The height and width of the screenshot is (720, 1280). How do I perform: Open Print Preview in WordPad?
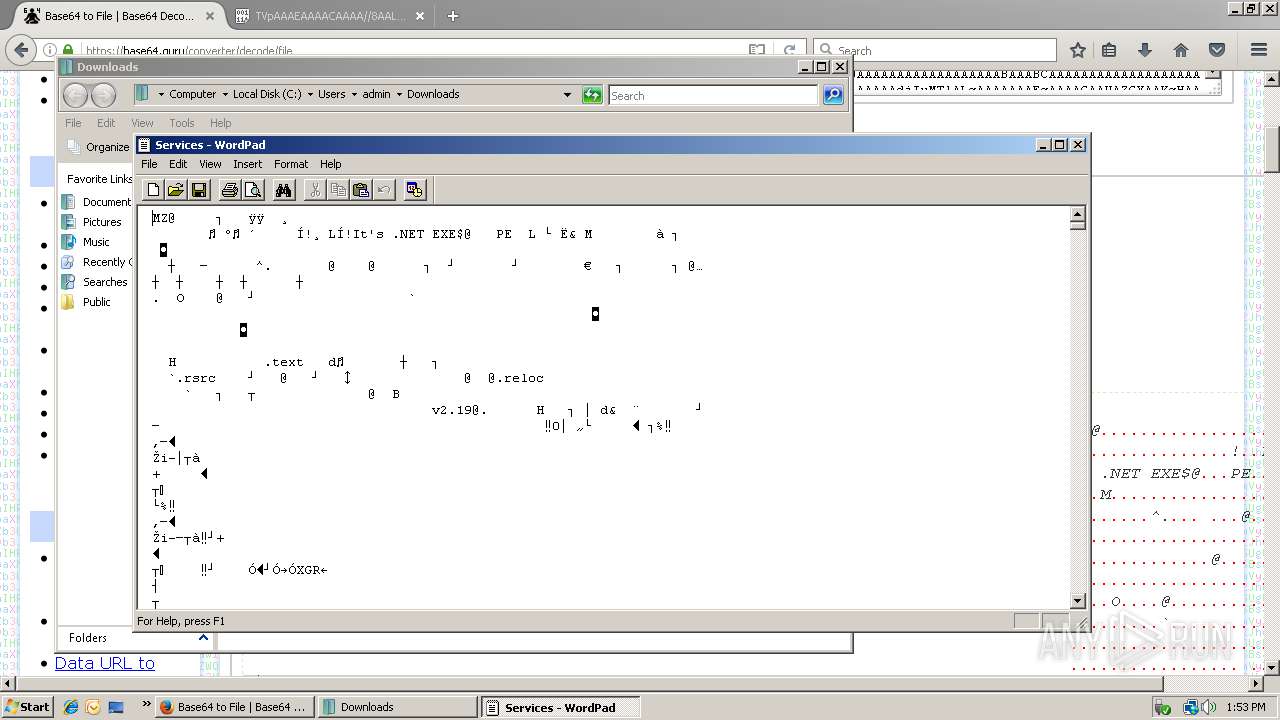point(253,189)
